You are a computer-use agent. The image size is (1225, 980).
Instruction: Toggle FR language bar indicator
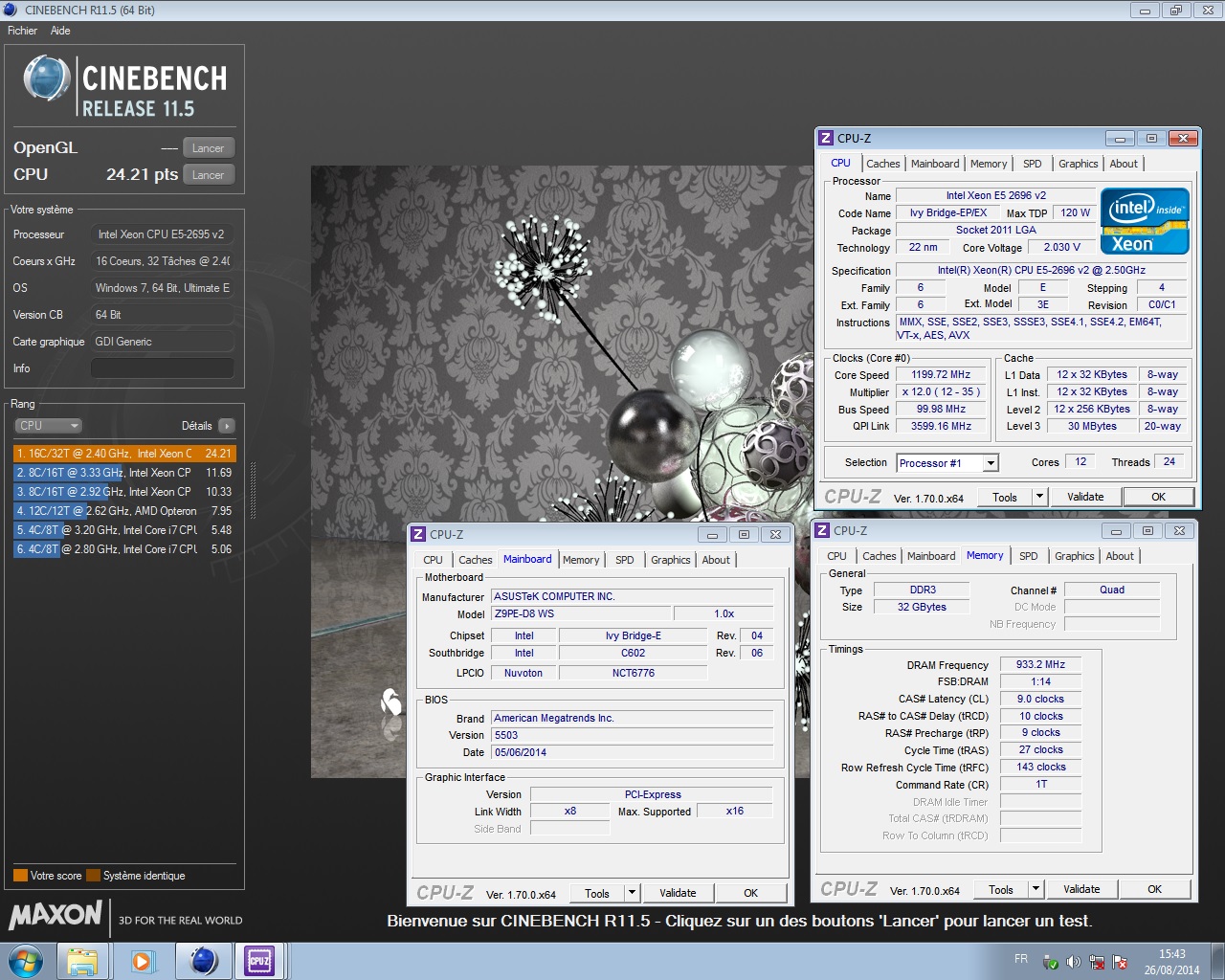coord(1021,959)
